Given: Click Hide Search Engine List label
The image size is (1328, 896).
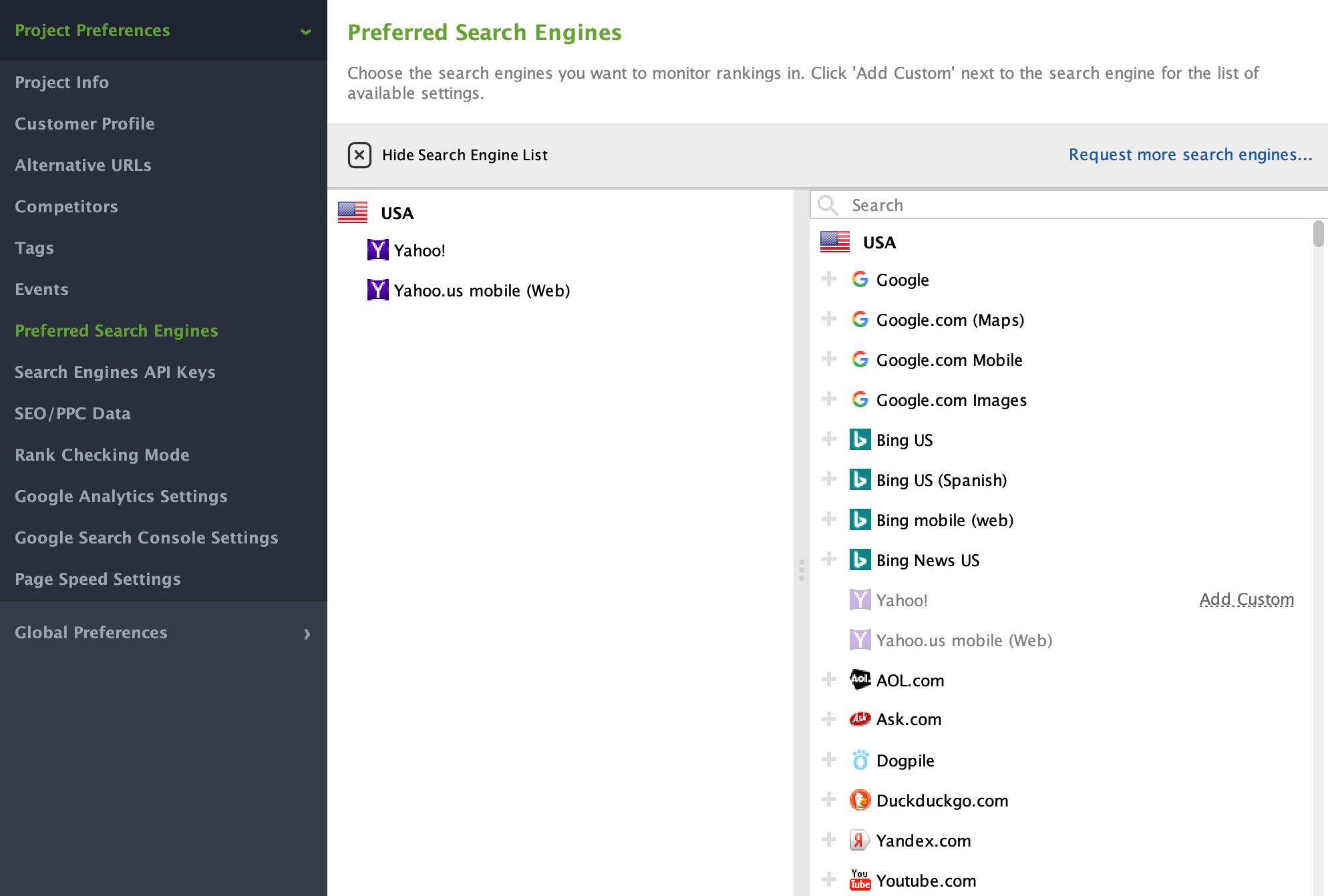Looking at the screenshot, I should pos(465,155).
